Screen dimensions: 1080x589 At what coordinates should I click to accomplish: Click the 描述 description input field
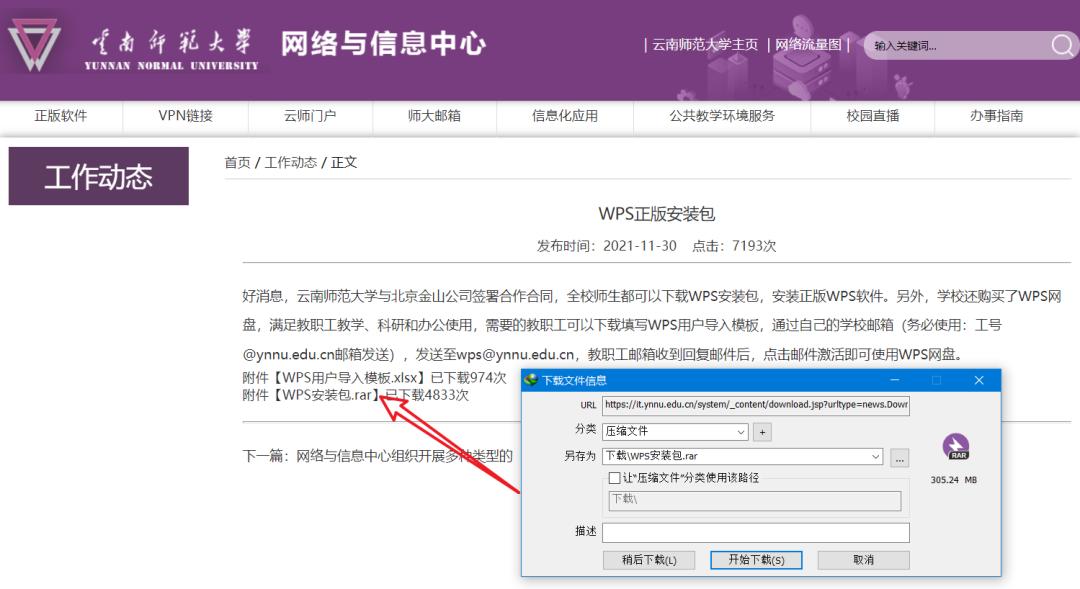click(756, 533)
